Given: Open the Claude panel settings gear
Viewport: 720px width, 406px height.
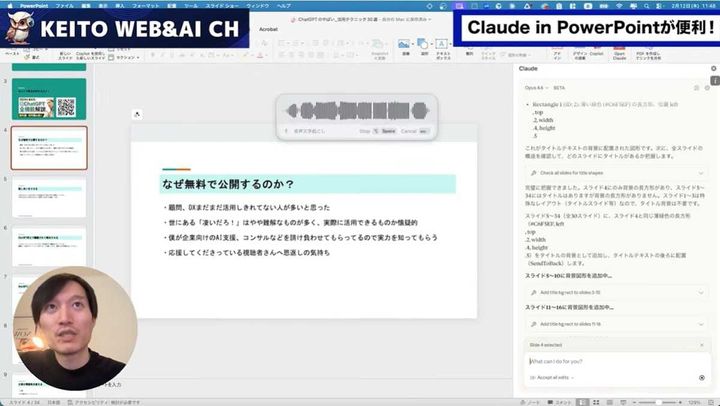Looking at the screenshot, I should coord(707,88).
